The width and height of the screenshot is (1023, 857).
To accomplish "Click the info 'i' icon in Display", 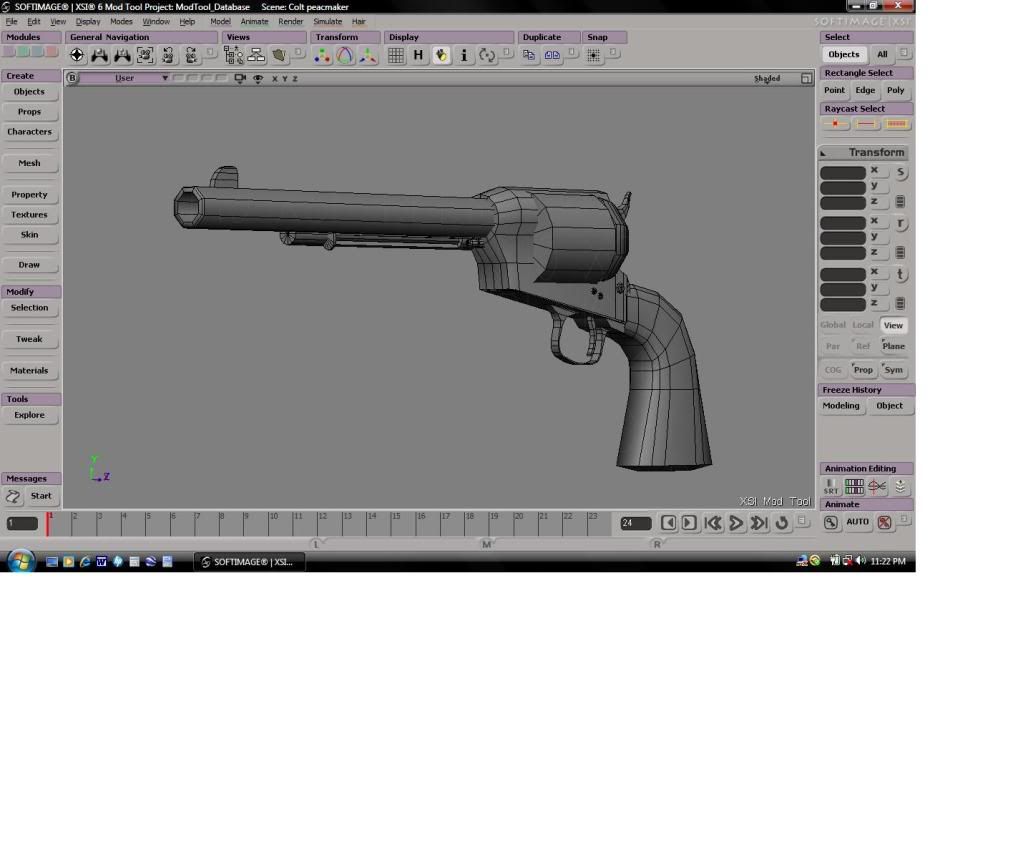I will tap(464, 55).
